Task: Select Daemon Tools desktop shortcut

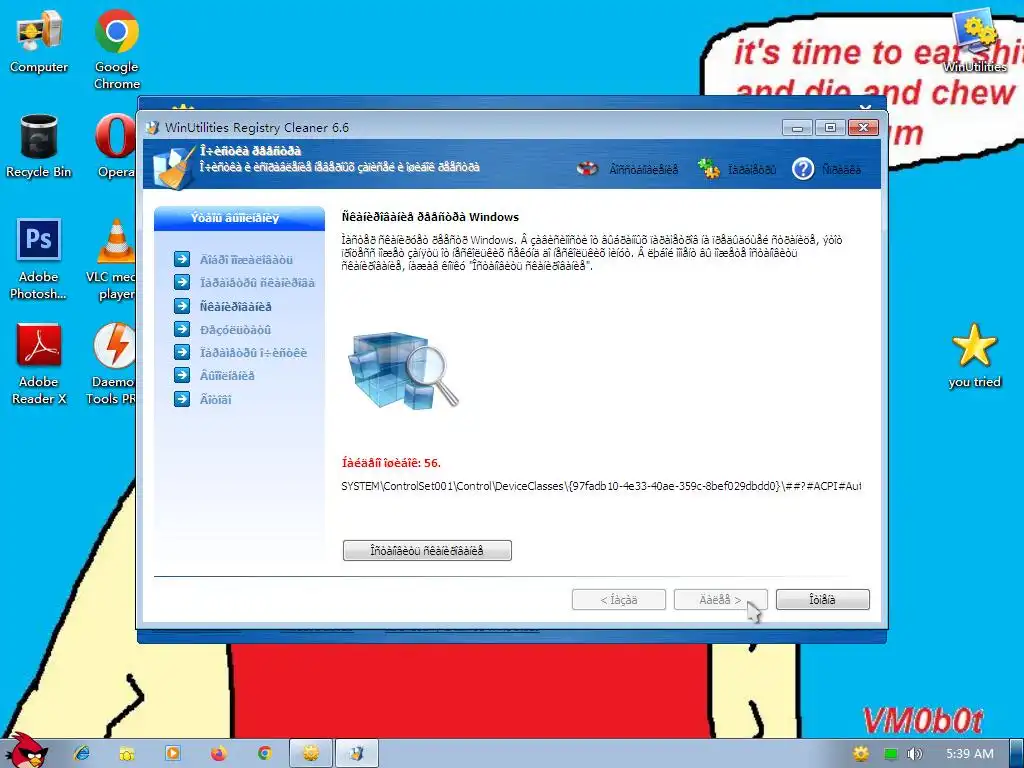Action: (x=112, y=364)
